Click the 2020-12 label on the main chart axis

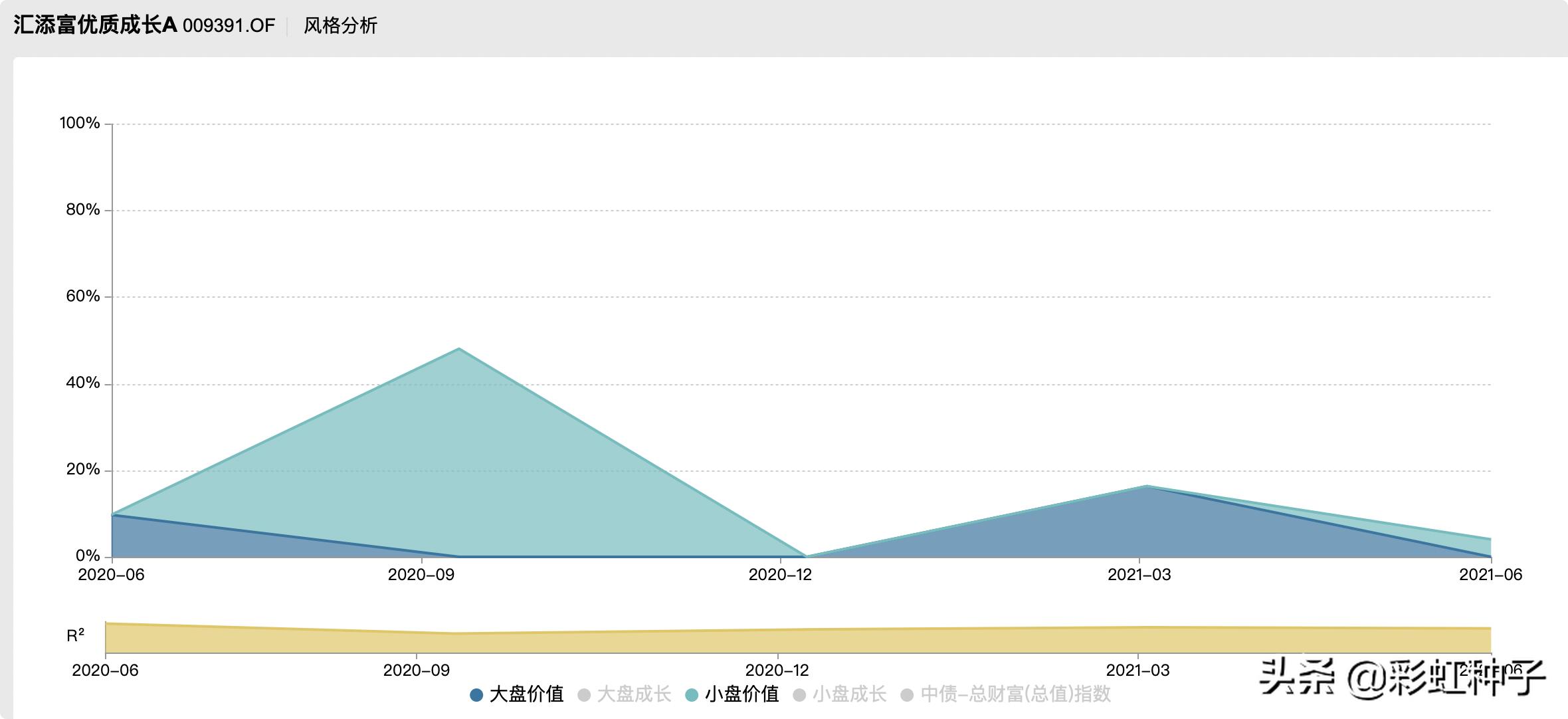[x=780, y=575]
